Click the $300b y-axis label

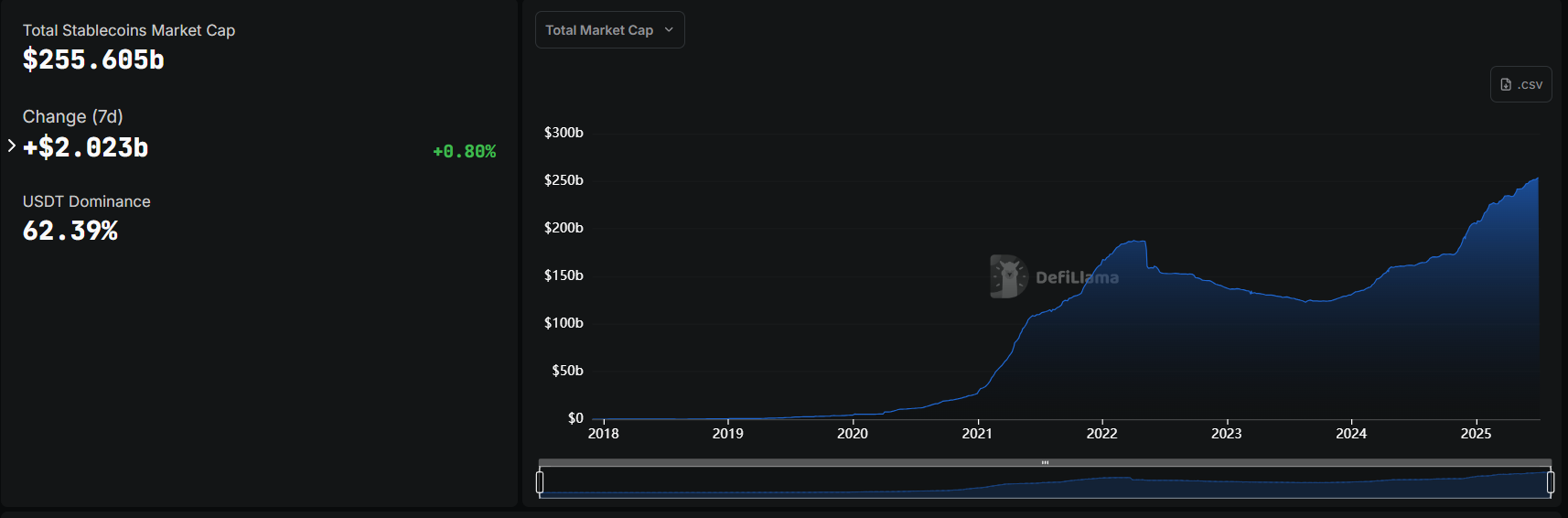(564, 133)
